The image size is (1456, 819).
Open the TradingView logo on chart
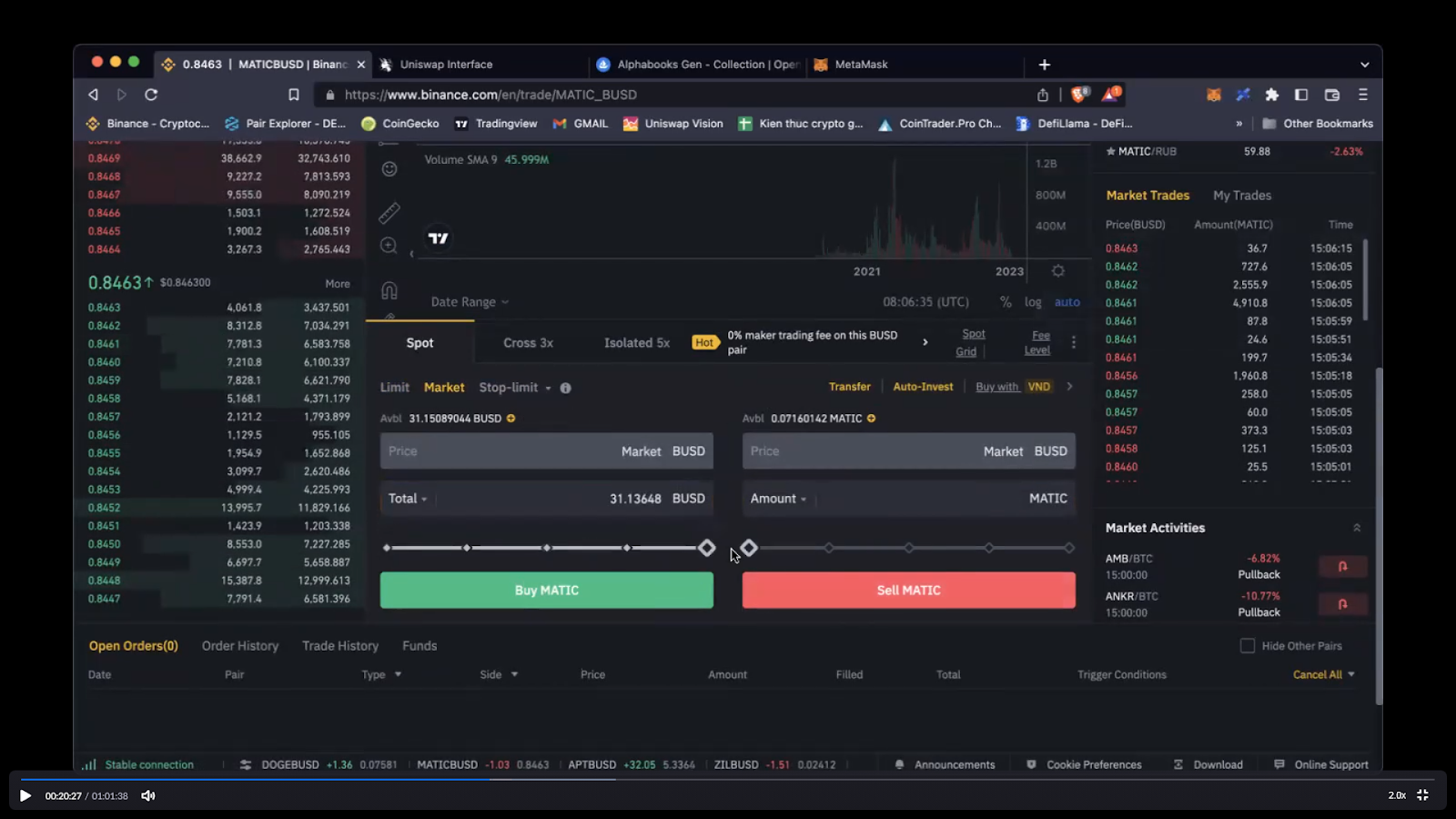(439, 238)
